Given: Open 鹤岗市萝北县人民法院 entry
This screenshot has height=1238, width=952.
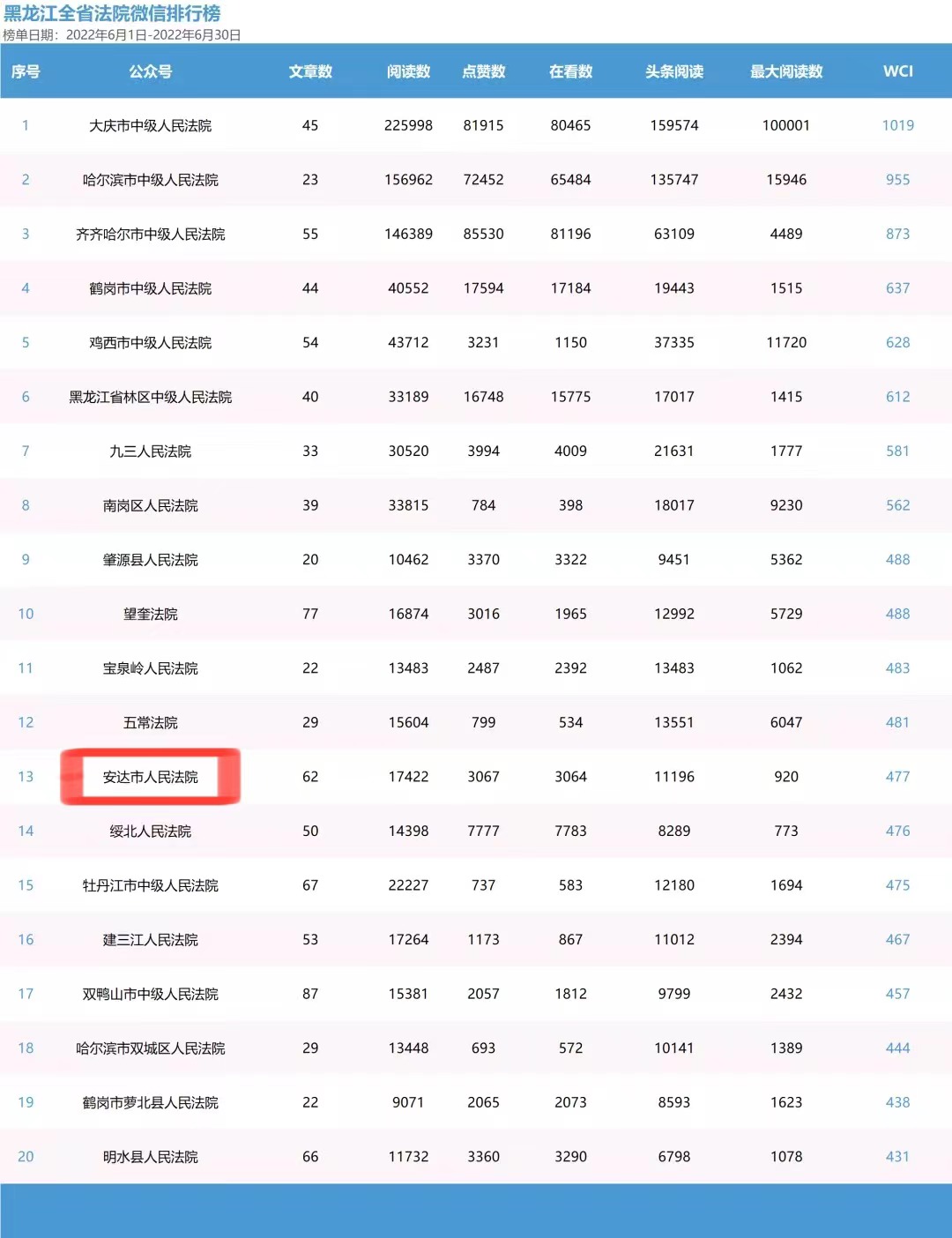Looking at the screenshot, I should tap(150, 1103).
